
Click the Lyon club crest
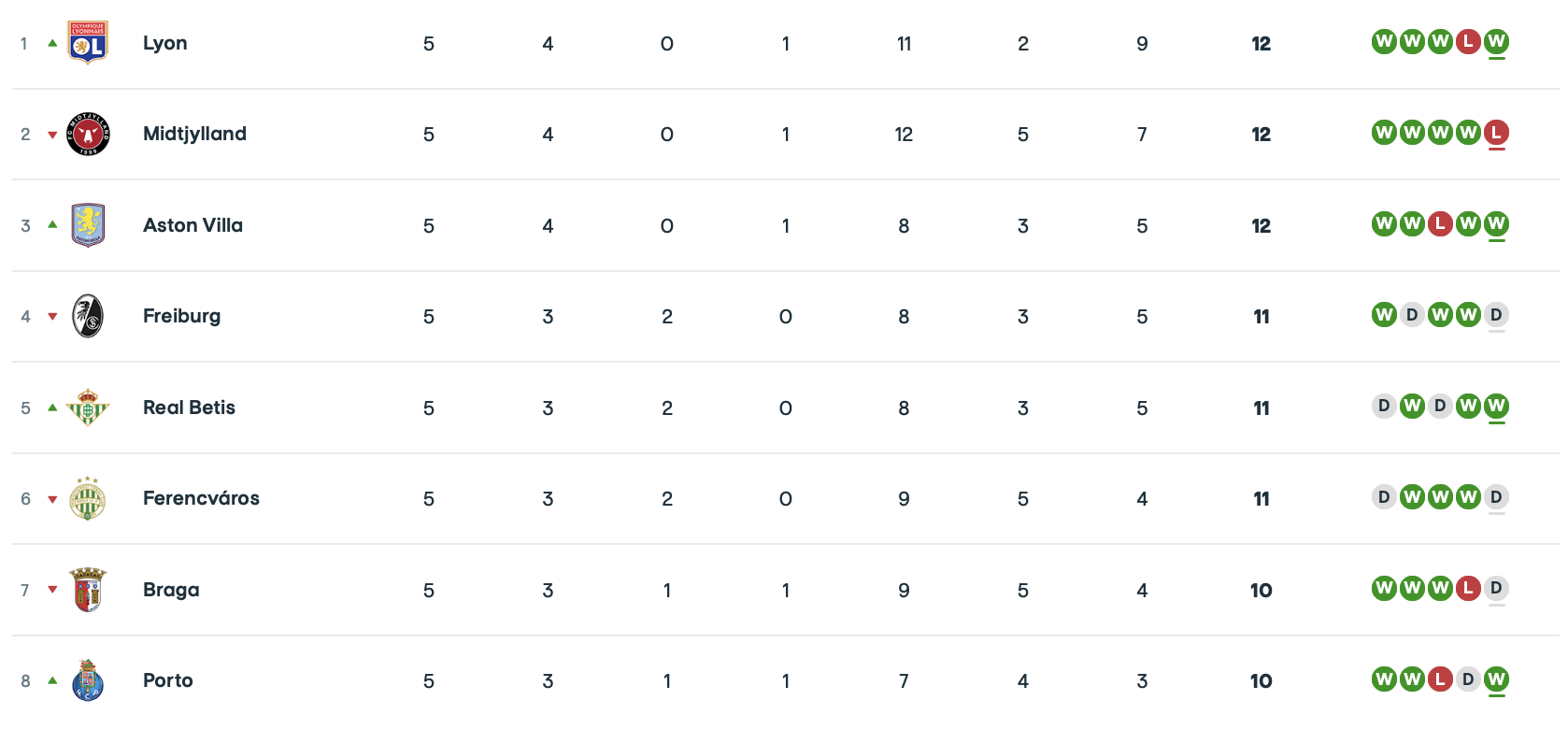click(88, 43)
